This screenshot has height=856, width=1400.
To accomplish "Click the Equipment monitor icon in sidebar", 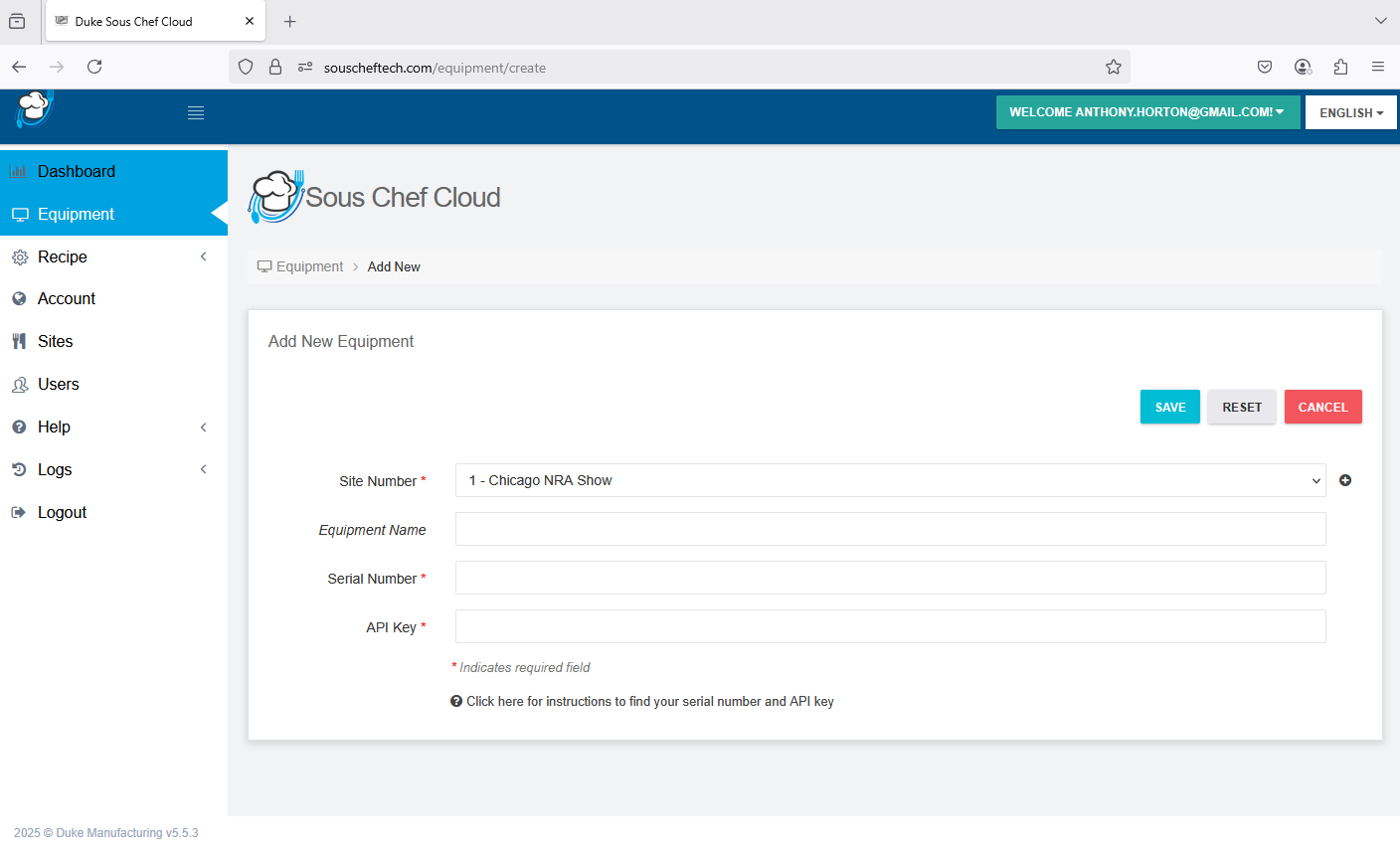I will 20,215.
